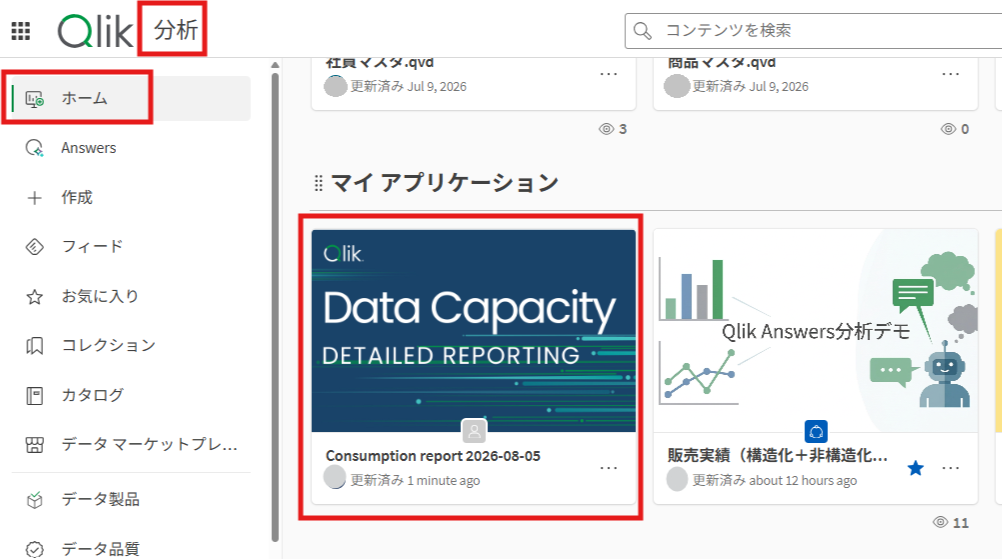Click the avatar on 商品マスタ.qvd card
This screenshot has width=1002, height=559.
point(677,86)
